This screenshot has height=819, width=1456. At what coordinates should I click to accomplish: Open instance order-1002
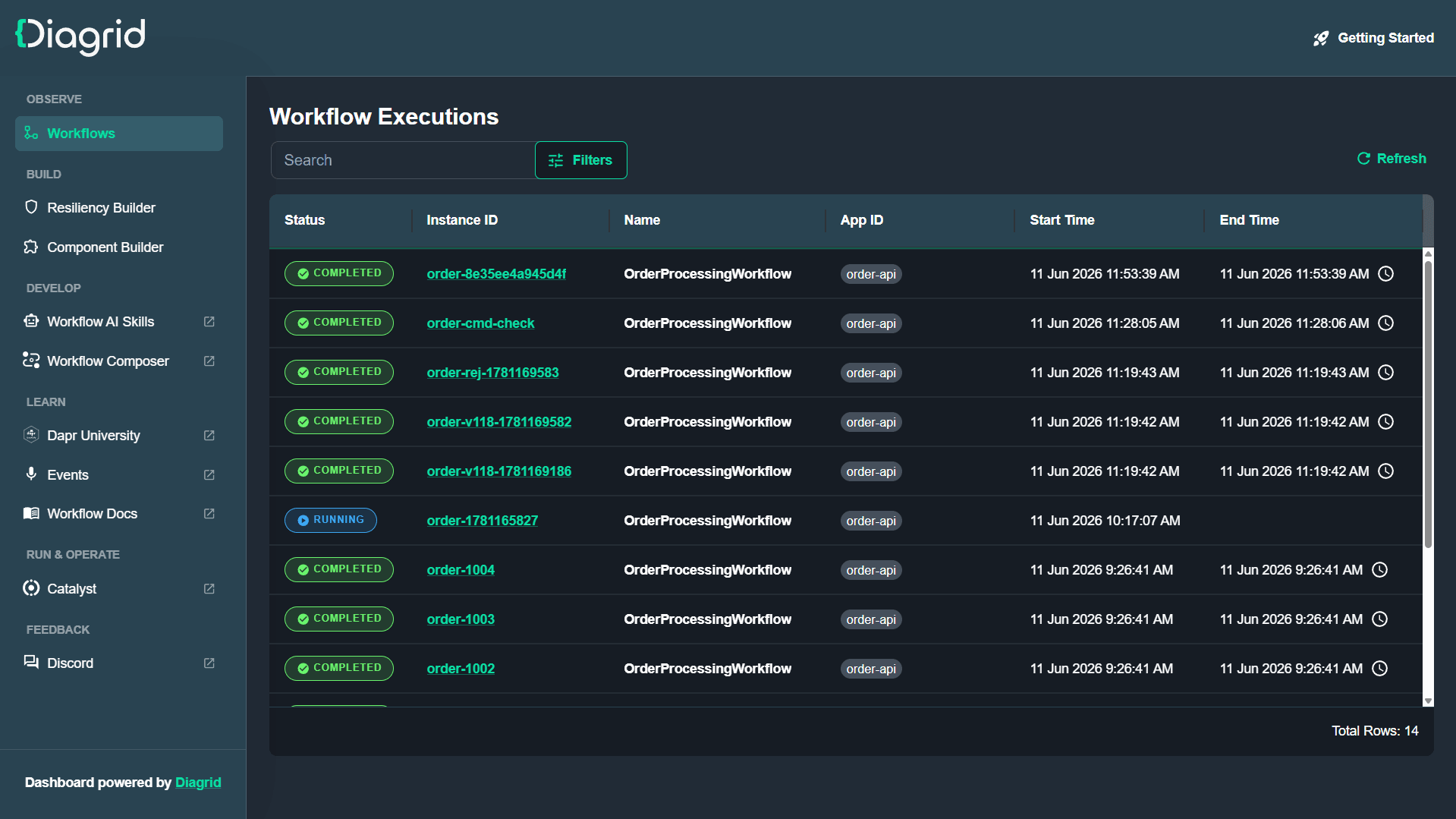pyautogui.click(x=461, y=669)
